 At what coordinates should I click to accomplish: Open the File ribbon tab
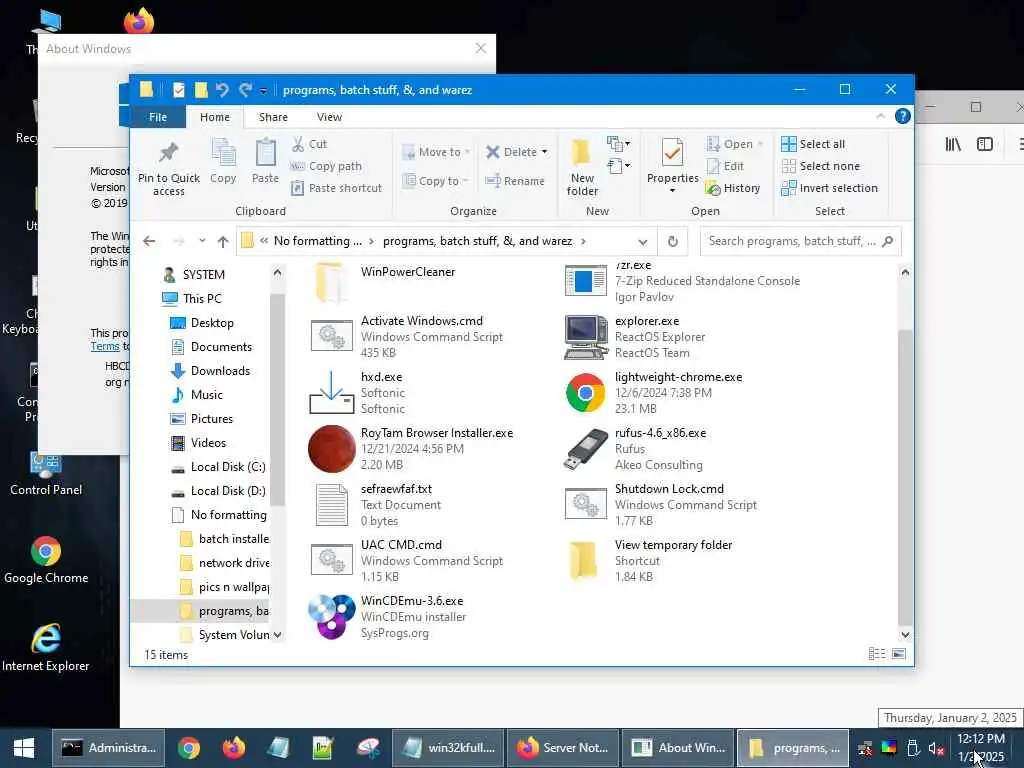point(157,117)
